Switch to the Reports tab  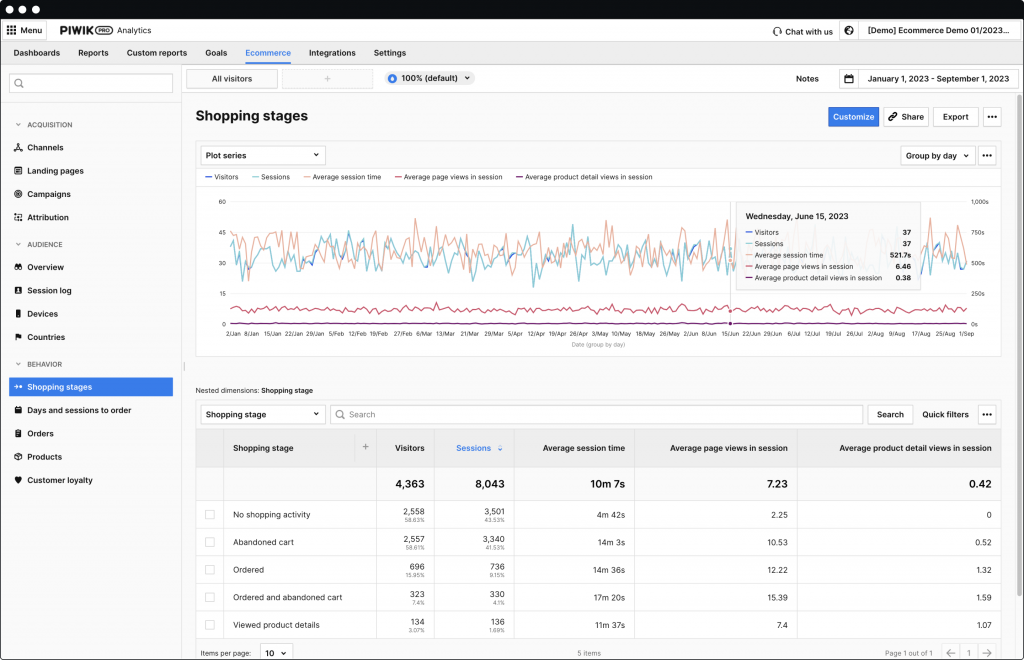point(93,53)
